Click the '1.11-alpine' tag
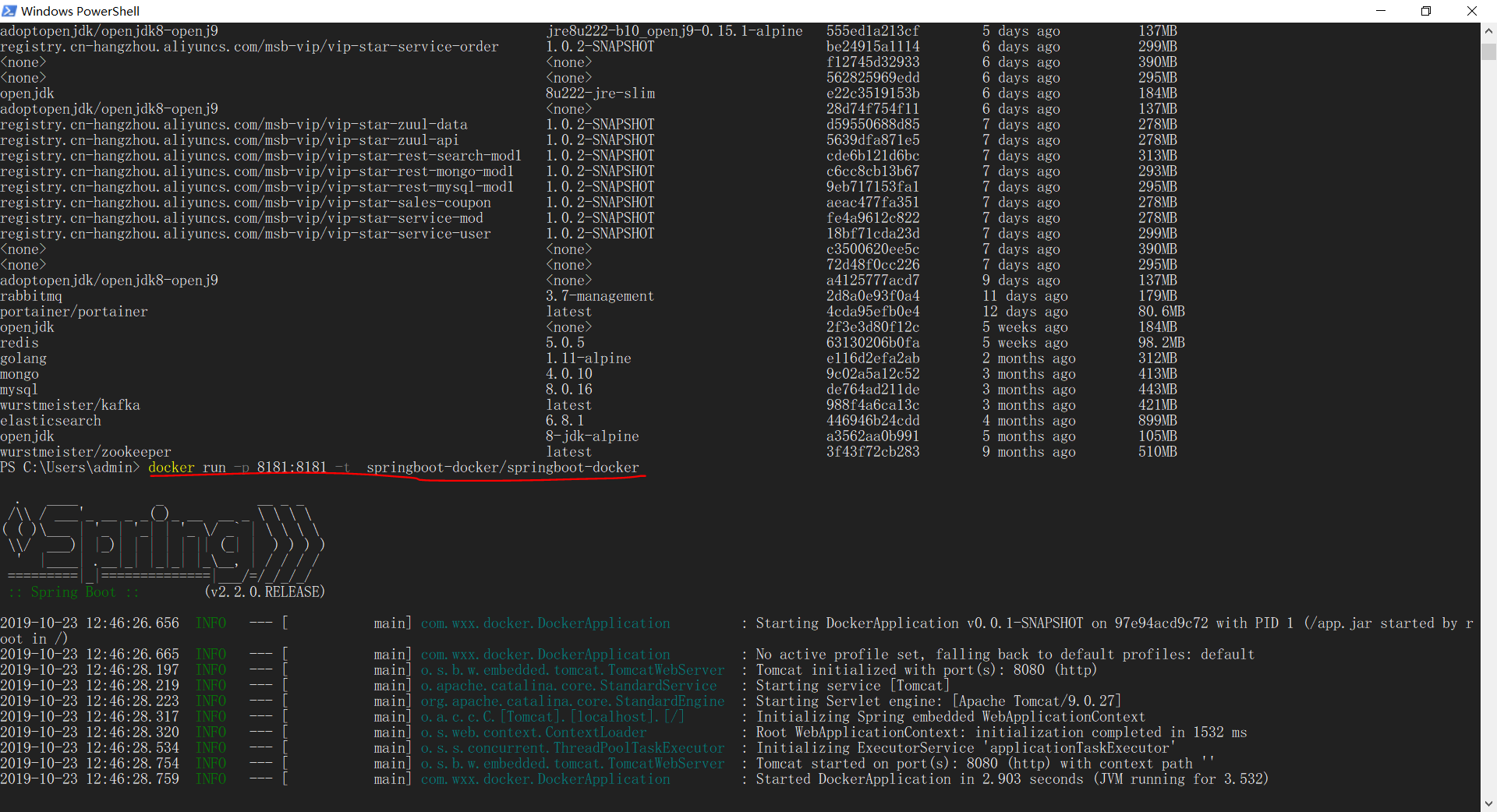Screen dimensions: 1497x812 (589, 358)
